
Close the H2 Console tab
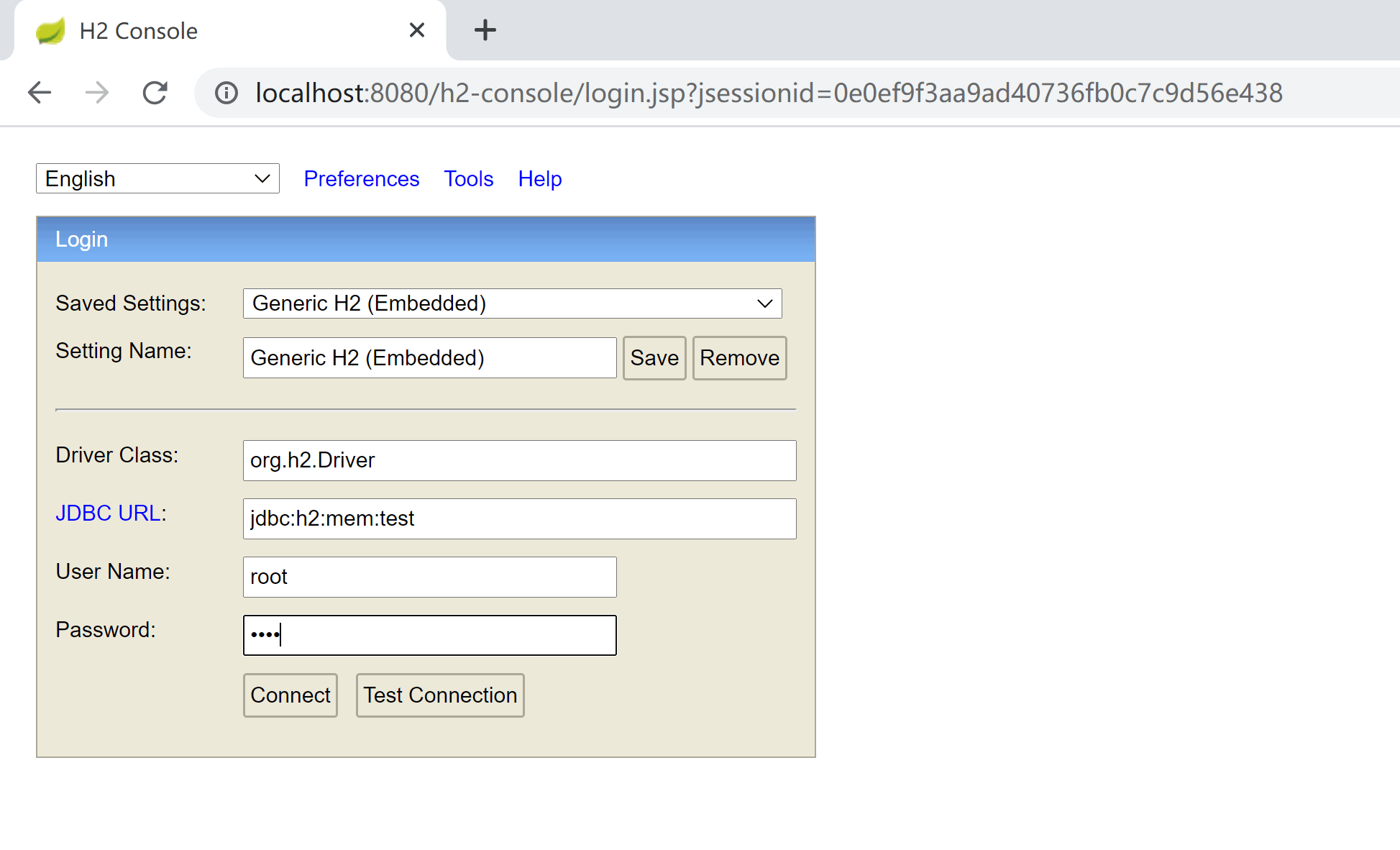417,30
